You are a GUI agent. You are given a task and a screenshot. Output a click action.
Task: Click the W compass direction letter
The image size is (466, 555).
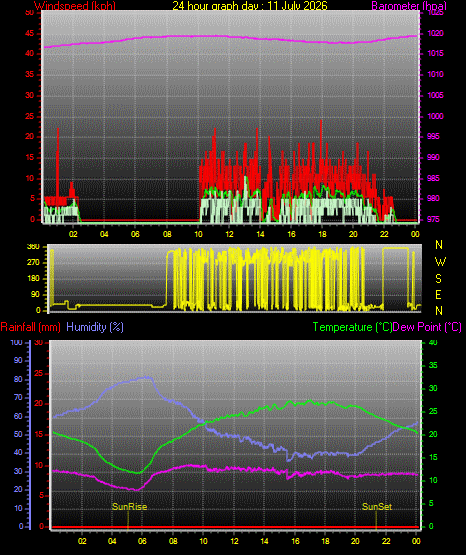[440, 262]
